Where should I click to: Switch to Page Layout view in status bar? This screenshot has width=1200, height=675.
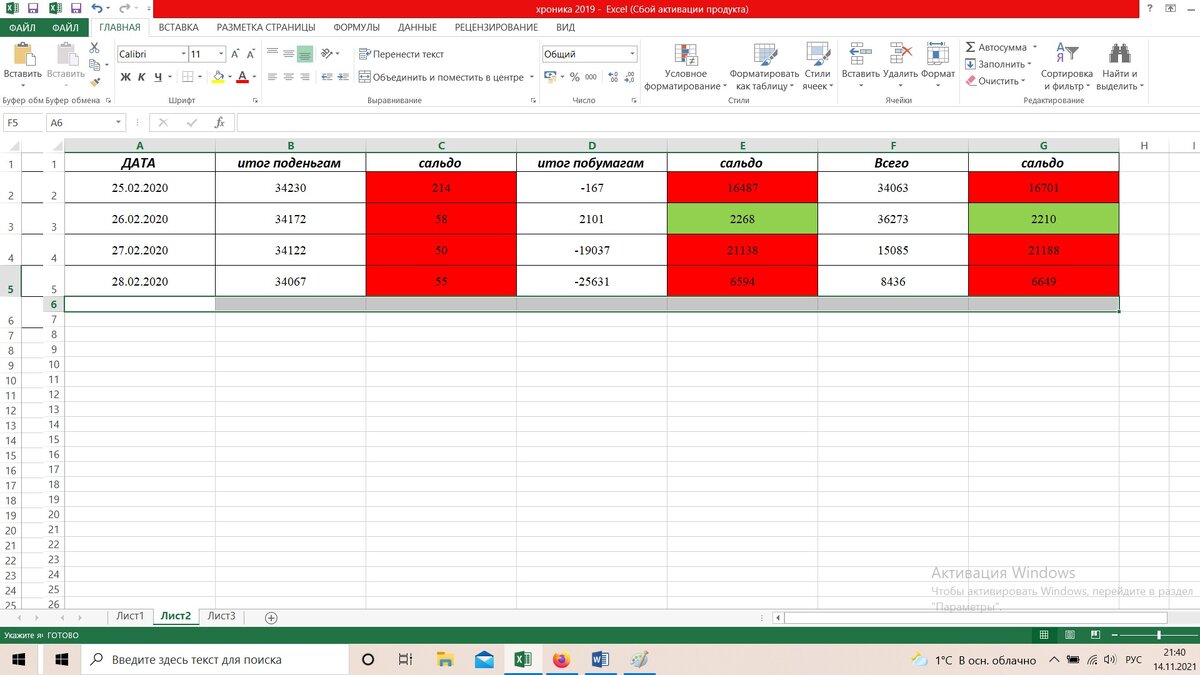(1069, 635)
